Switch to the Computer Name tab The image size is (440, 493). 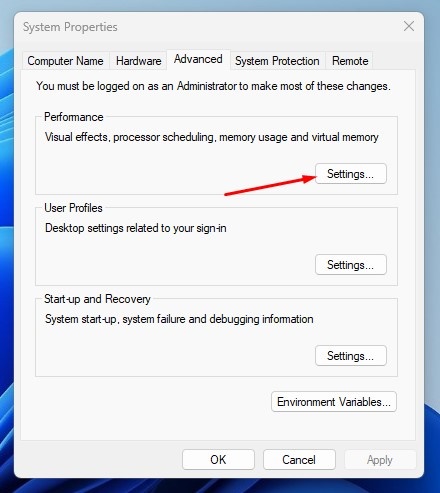pyautogui.click(x=66, y=61)
